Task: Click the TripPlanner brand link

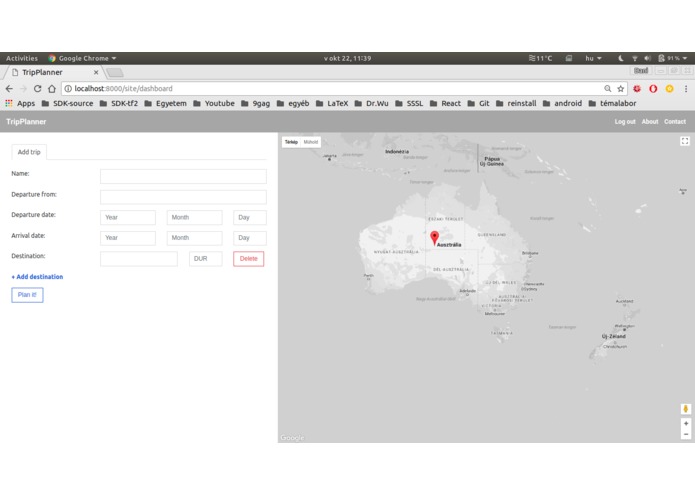Action: click(x=26, y=121)
